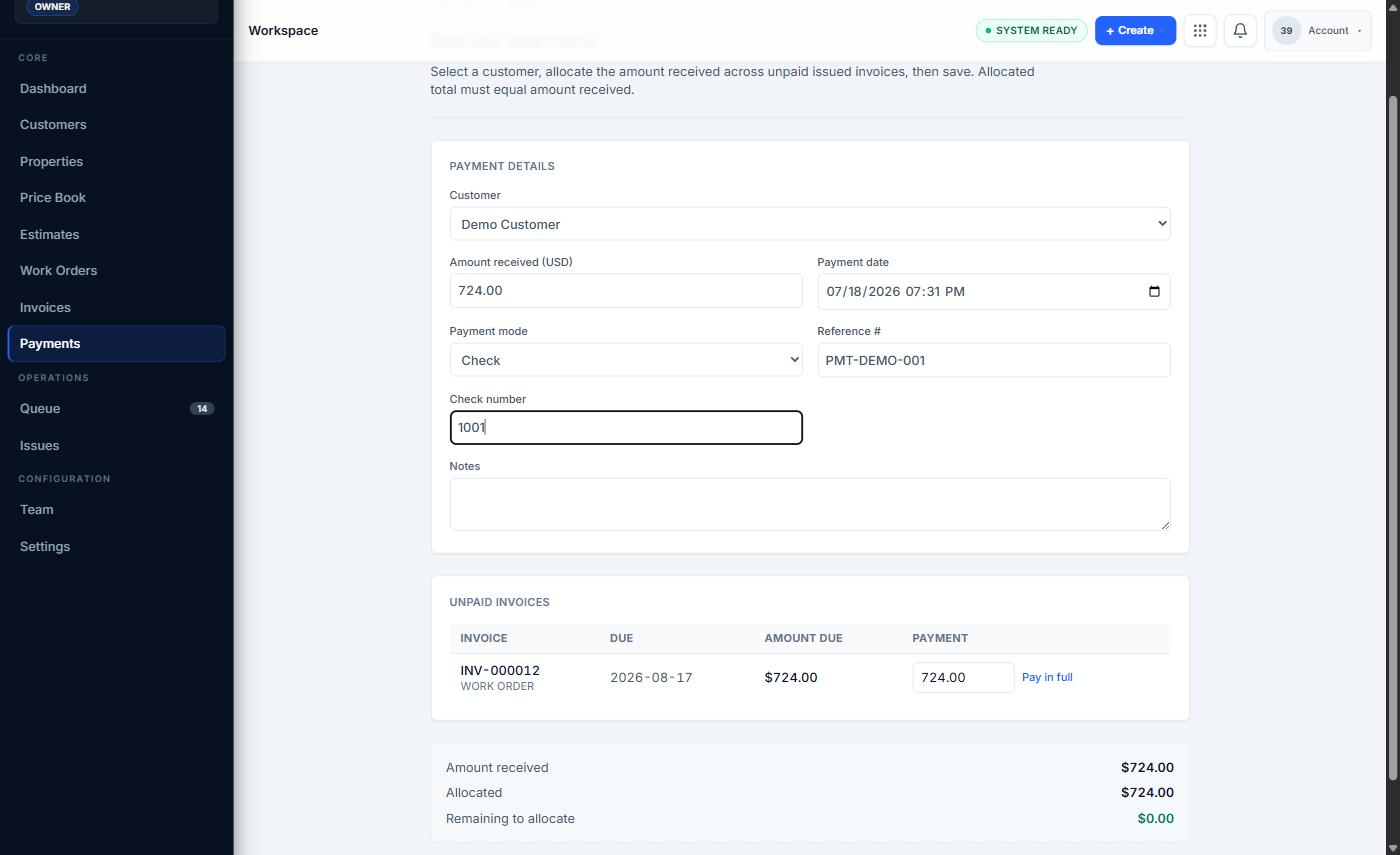Click the page vertical scrollbar
1400x855 pixels.
pos(1393,438)
